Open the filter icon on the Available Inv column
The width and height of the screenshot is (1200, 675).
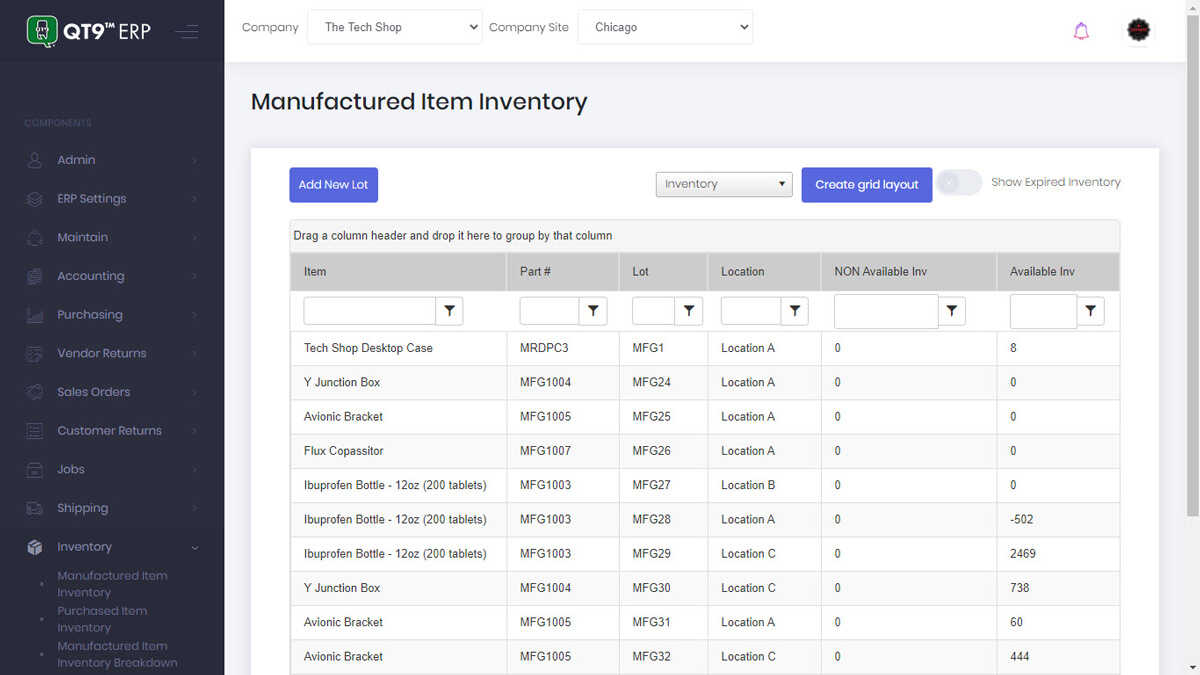coord(1090,310)
